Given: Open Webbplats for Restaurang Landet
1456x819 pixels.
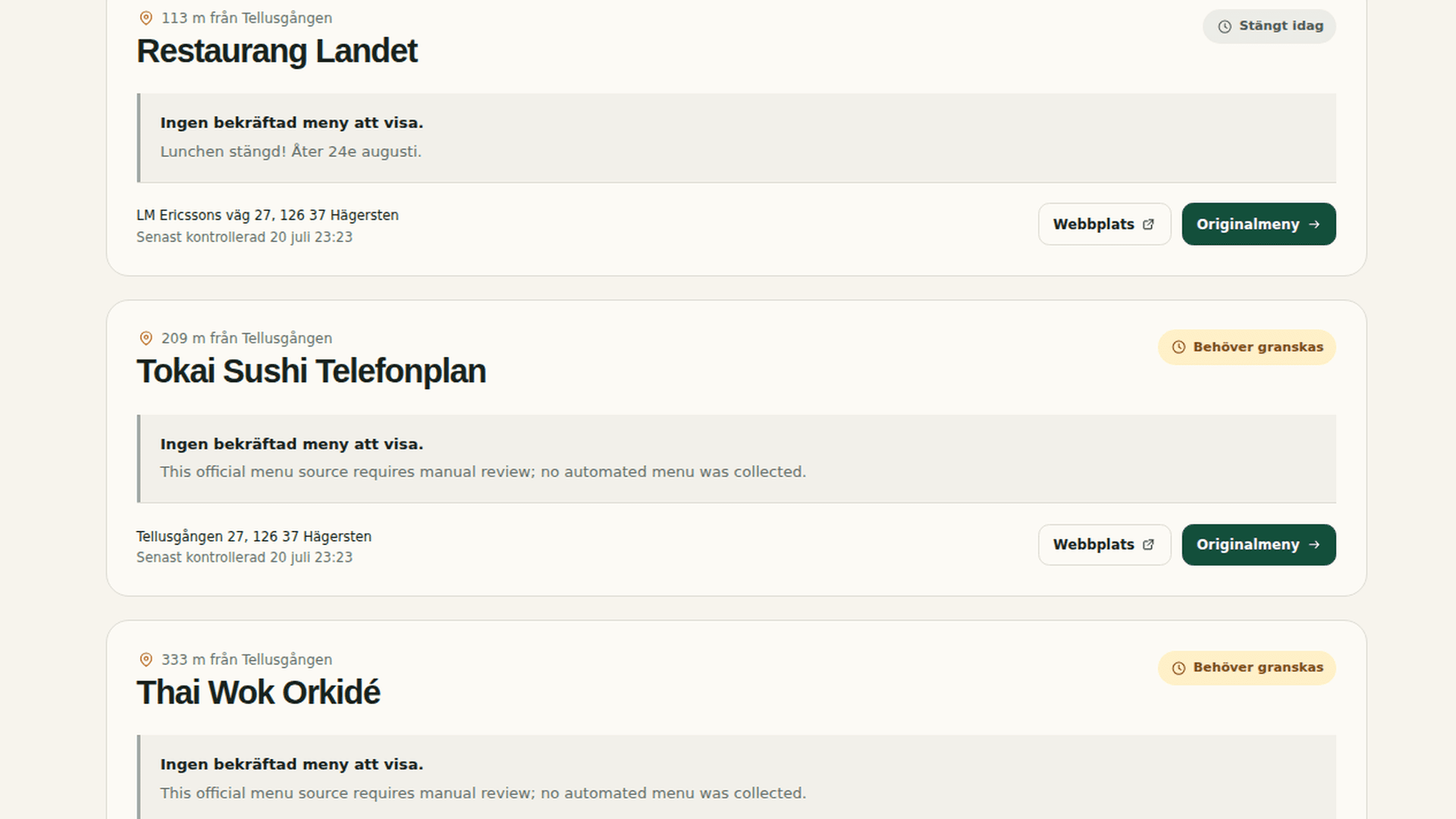Looking at the screenshot, I should coord(1104,224).
